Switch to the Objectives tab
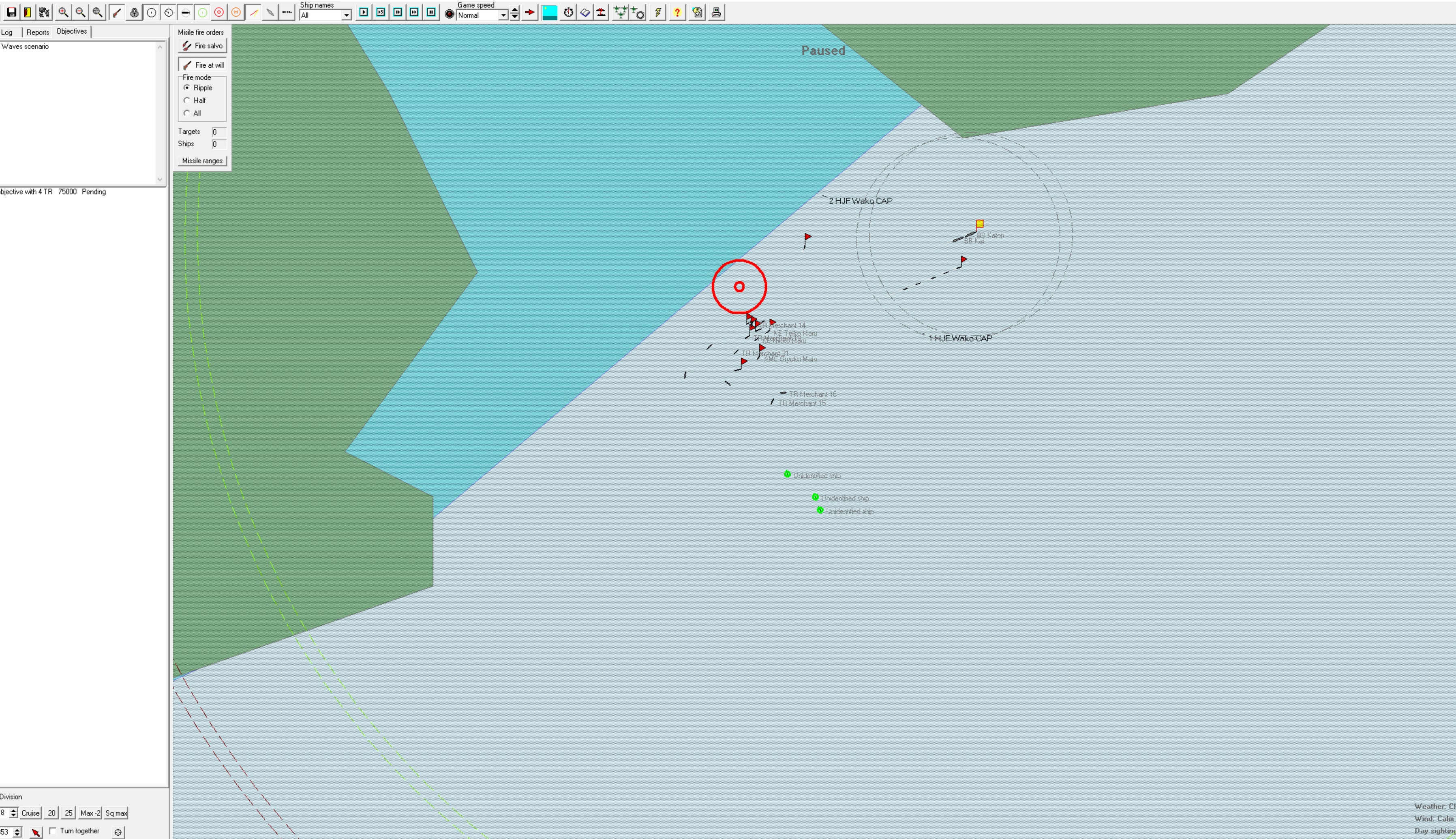This screenshot has height=839, width=1456. pos(71,31)
